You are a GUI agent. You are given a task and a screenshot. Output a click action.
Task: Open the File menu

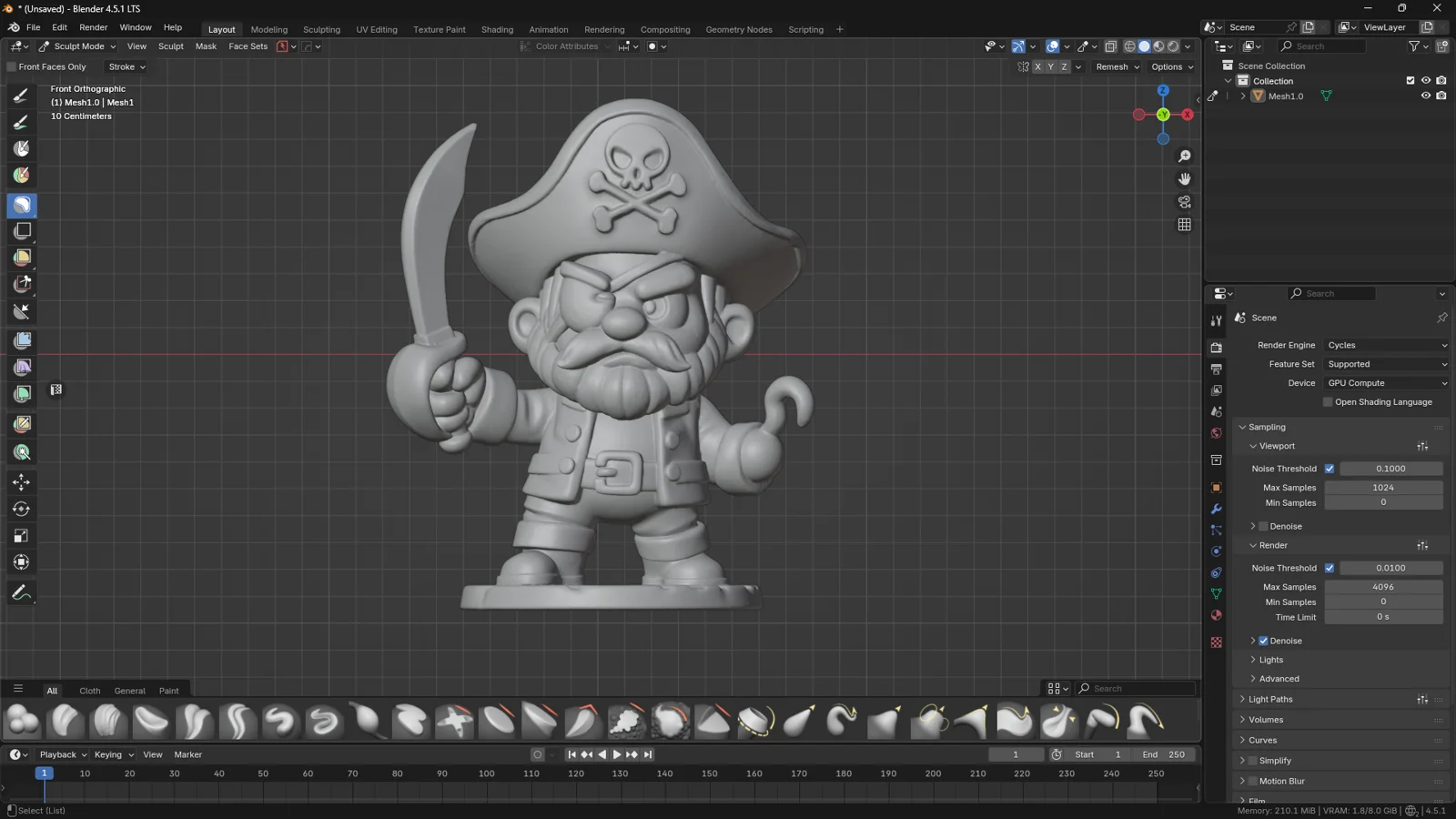(34, 28)
